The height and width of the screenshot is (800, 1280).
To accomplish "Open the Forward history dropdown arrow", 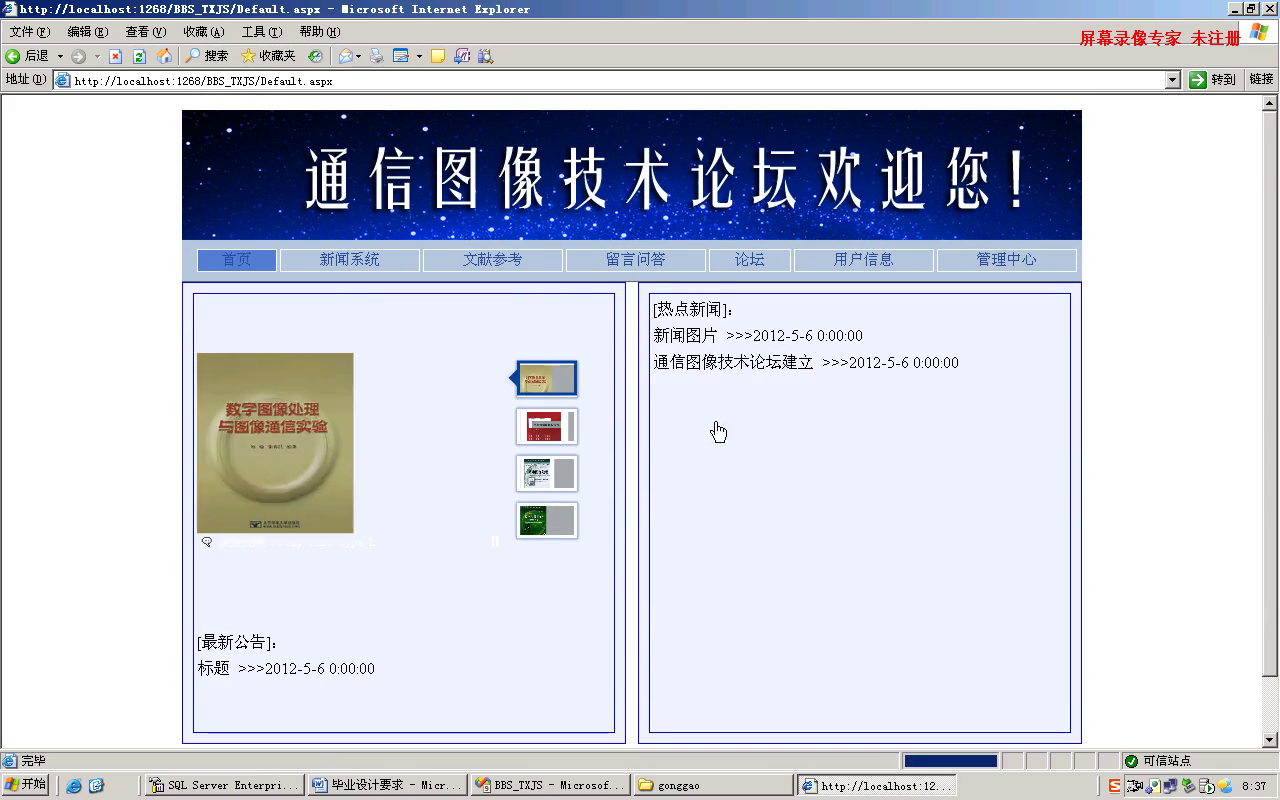I will [x=97, y=56].
